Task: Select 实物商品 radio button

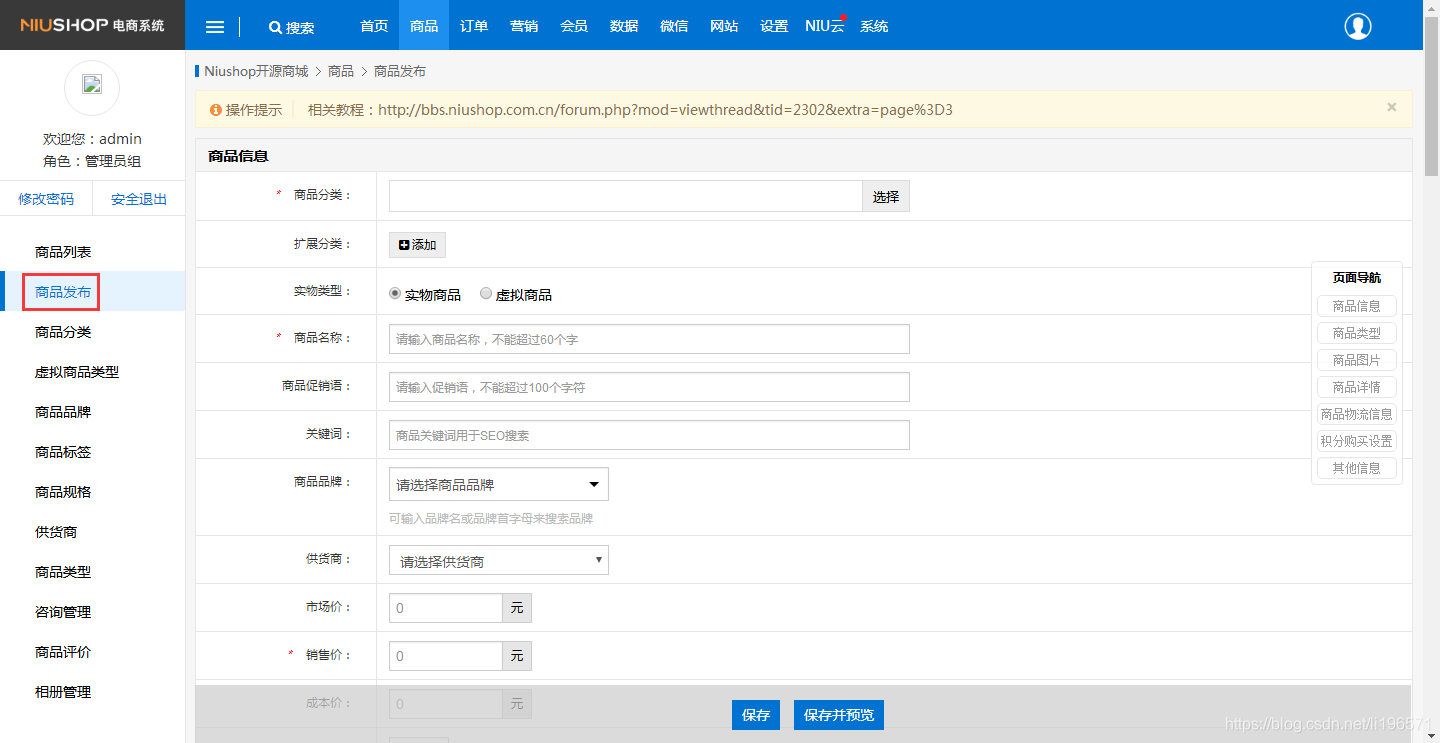Action: [395, 294]
